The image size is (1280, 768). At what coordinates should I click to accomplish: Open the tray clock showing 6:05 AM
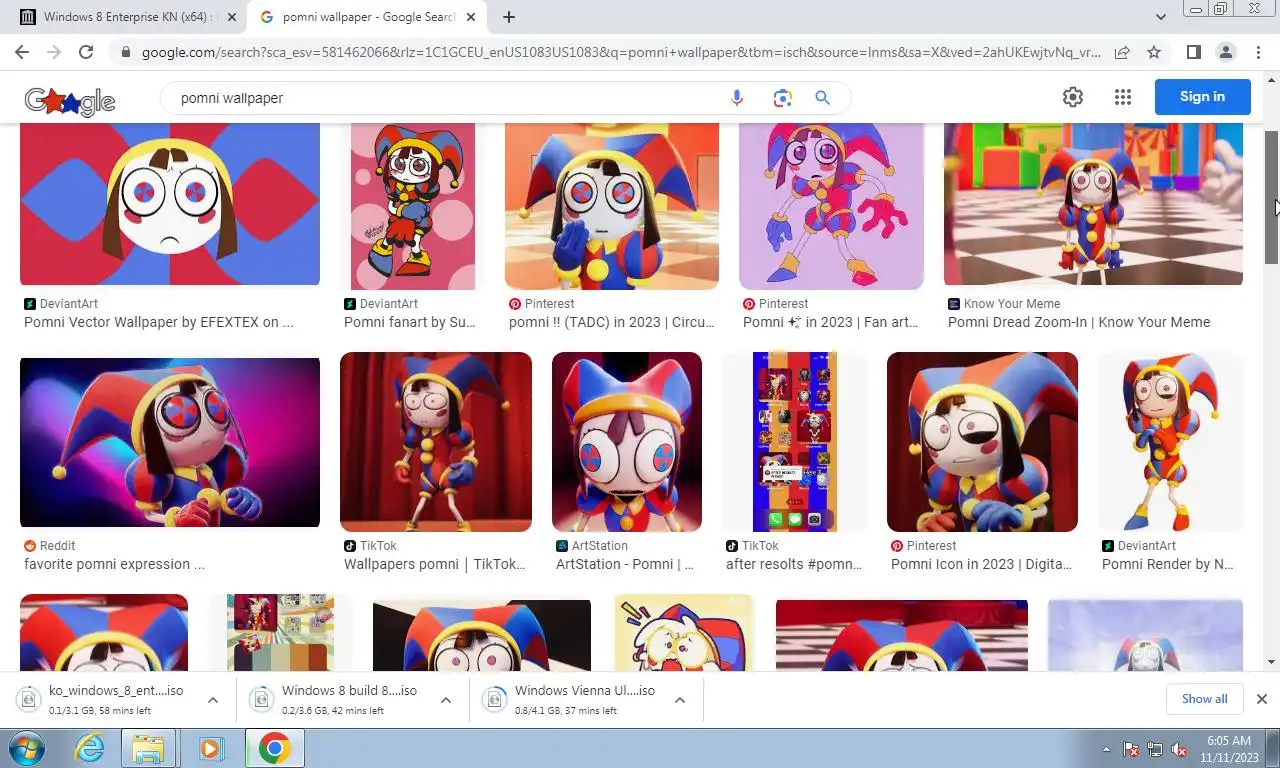(1228, 749)
